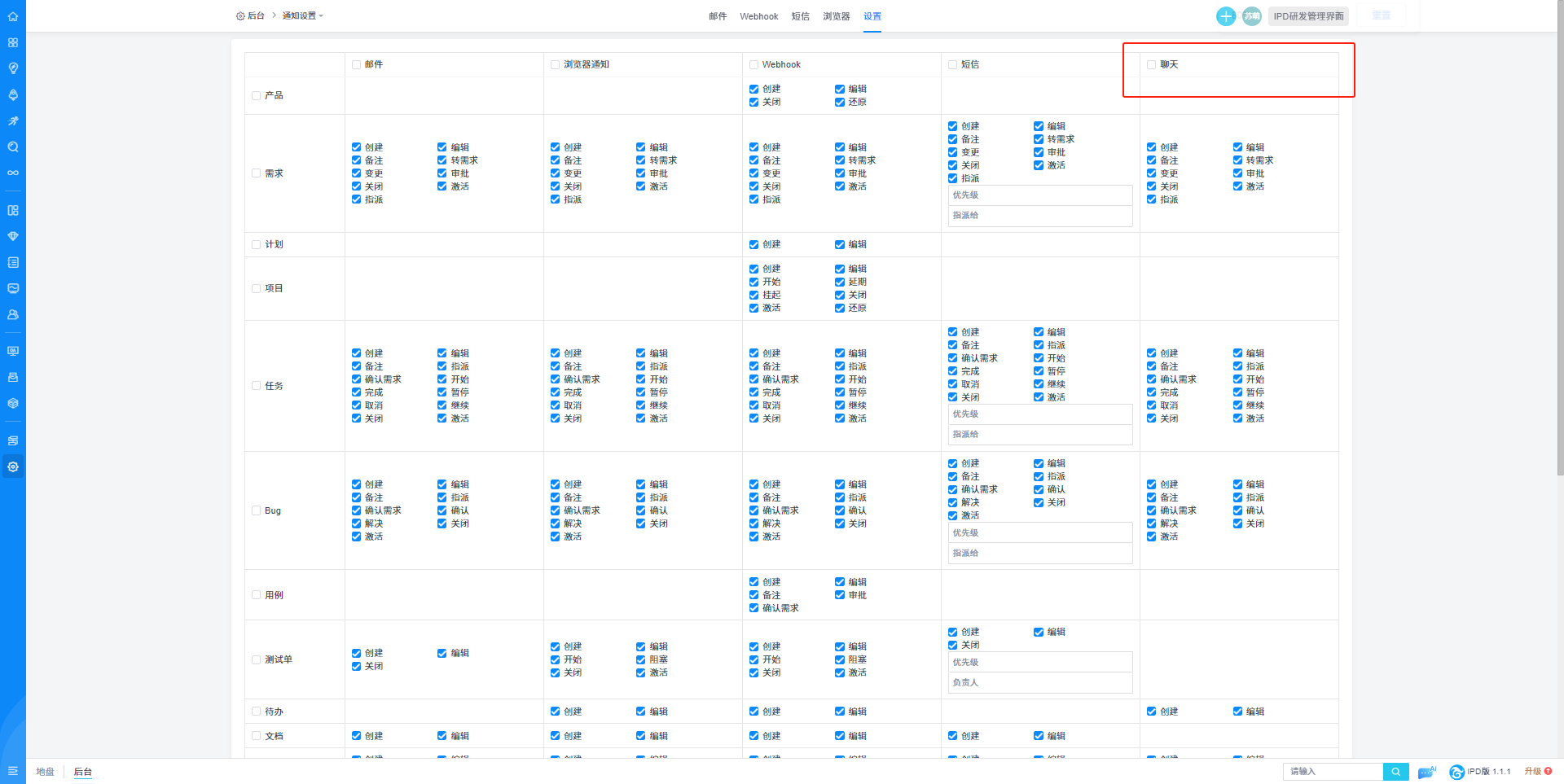Focus the 请输入 search input field
1564x784 pixels.
coord(1333,772)
